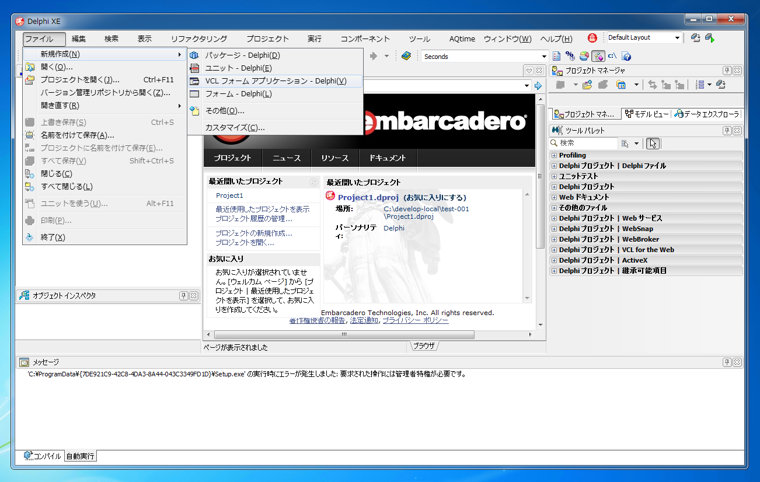Image resolution: width=760 pixels, height=482 pixels.
Task: Click the プロジェクトの新規作成... link
Action: coord(253,233)
